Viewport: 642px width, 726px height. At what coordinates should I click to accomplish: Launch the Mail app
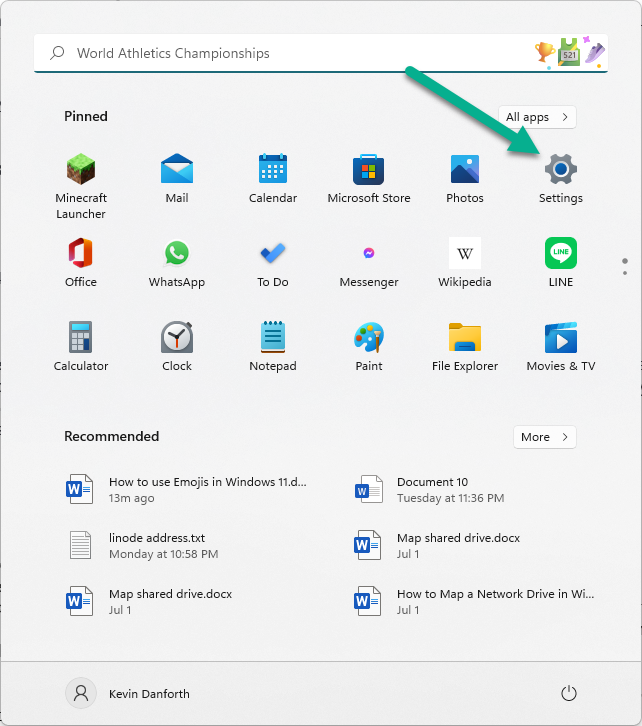[177, 179]
